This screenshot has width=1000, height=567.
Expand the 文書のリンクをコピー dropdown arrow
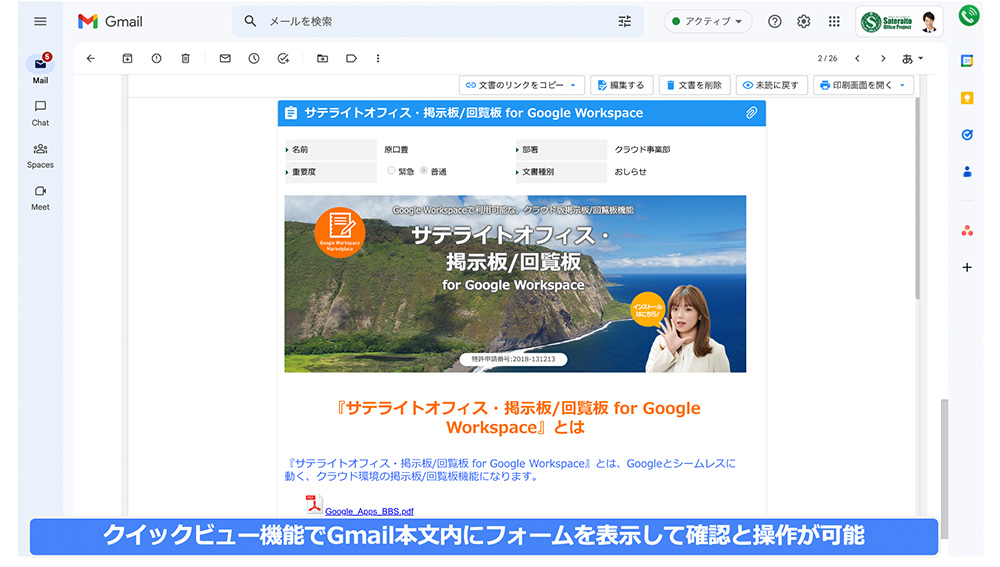pos(573,85)
